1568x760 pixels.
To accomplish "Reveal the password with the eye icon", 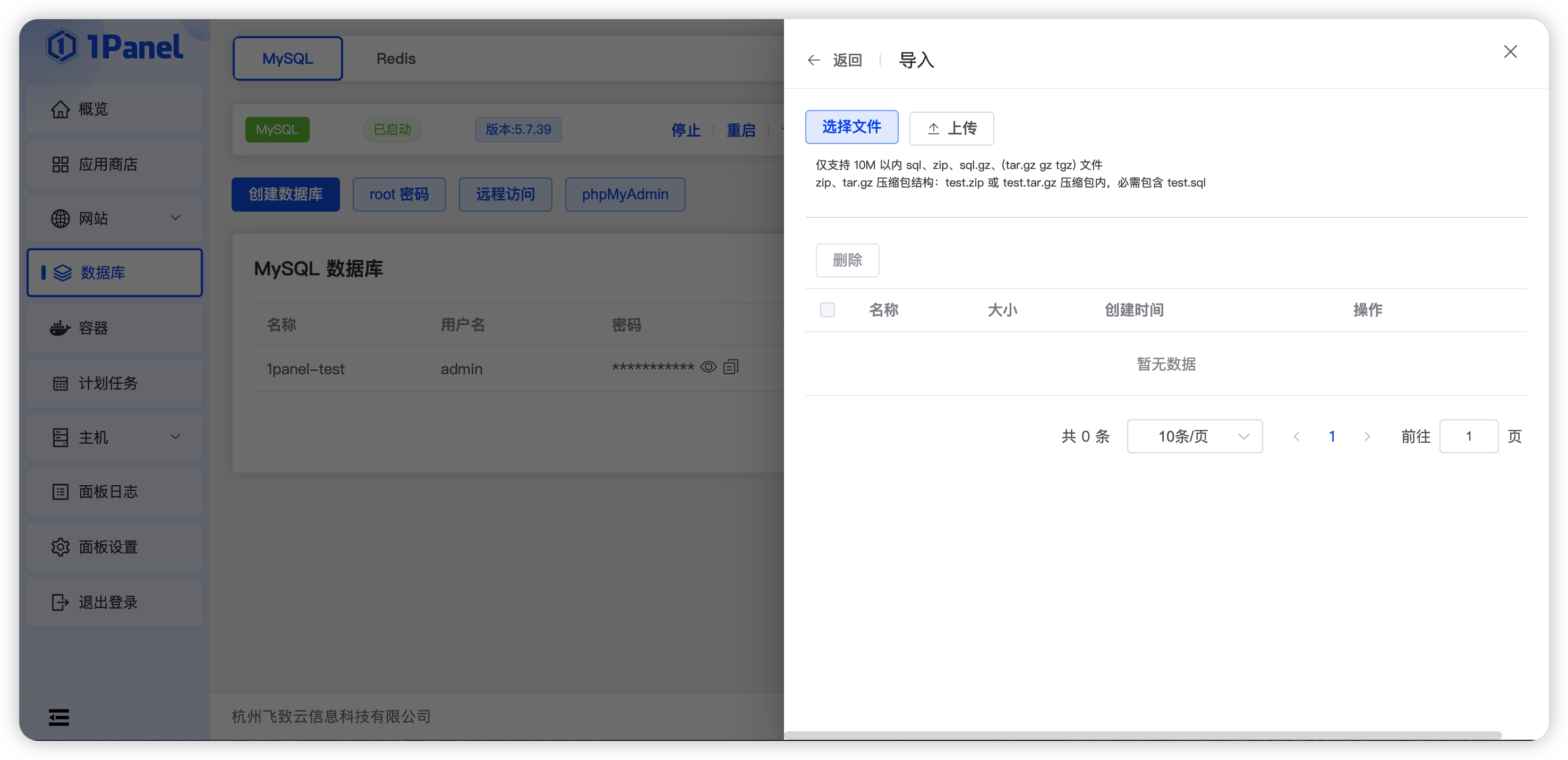I will (x=708, y=367).
